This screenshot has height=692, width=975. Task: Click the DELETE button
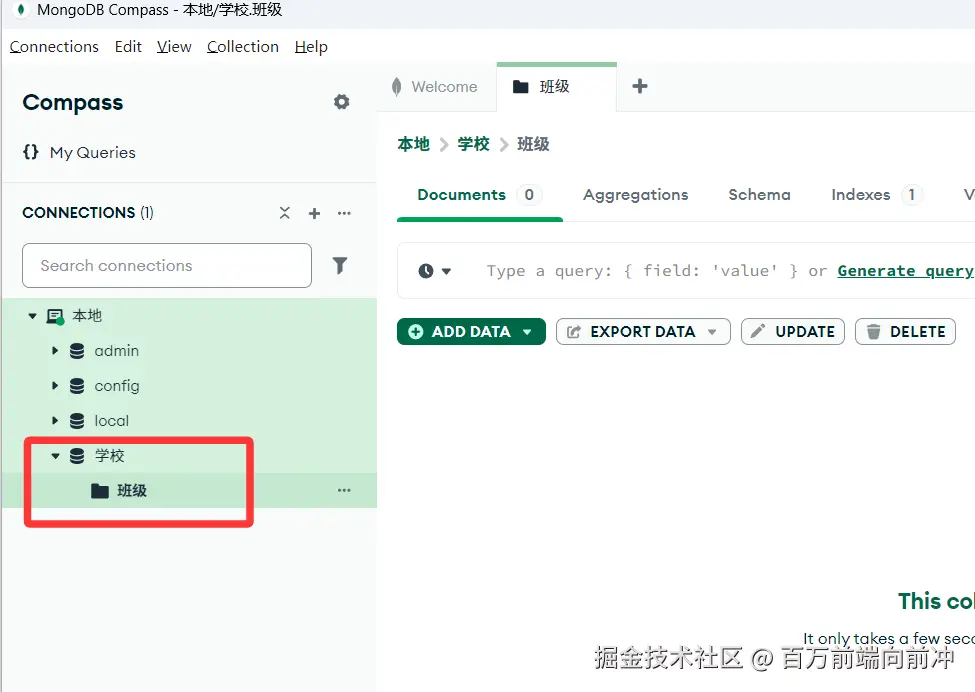click(905, 331)
